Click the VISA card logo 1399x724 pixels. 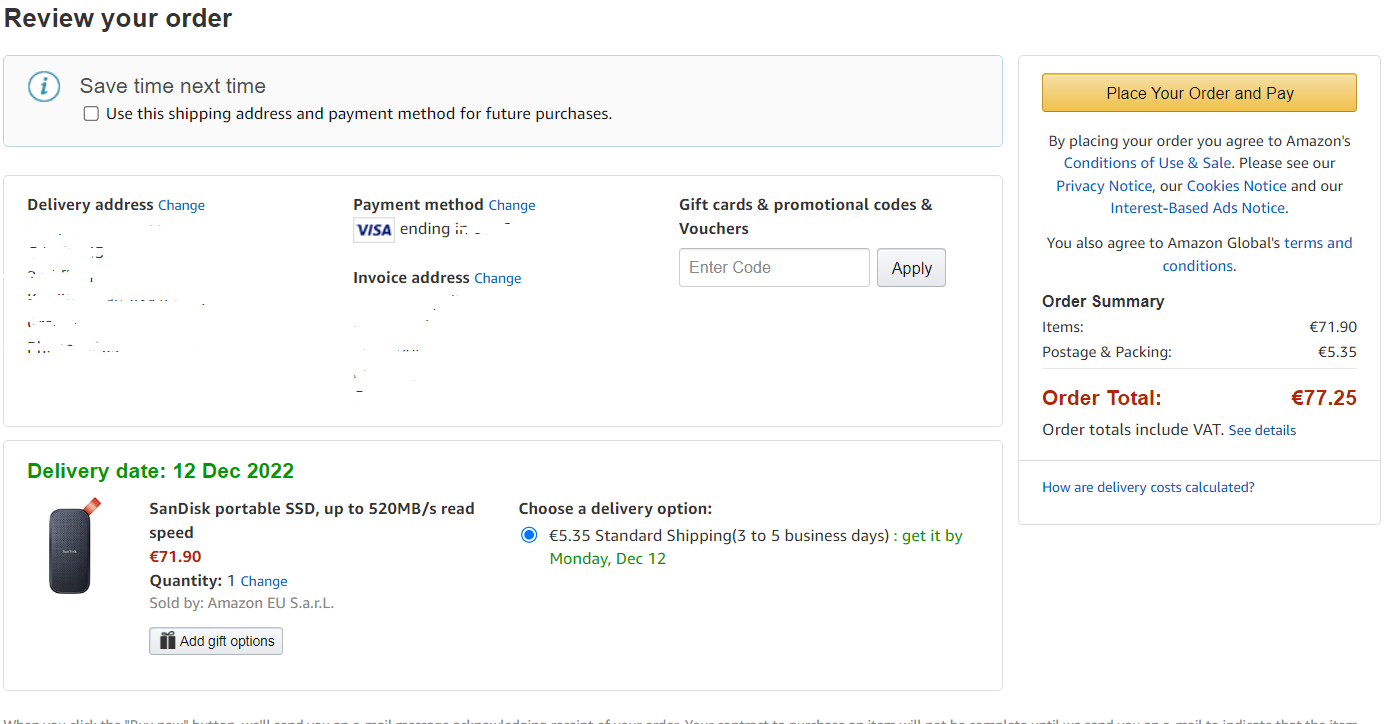374,230
